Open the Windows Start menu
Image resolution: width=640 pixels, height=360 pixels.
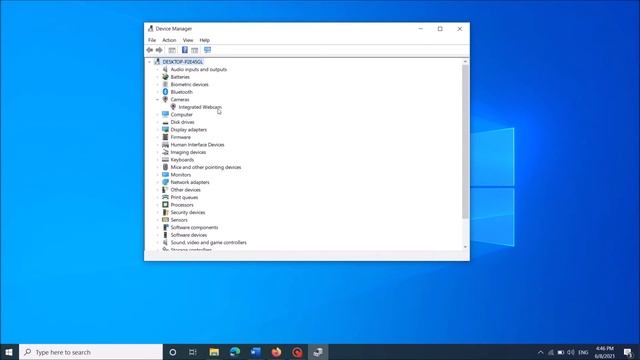[x=9, y=352]
